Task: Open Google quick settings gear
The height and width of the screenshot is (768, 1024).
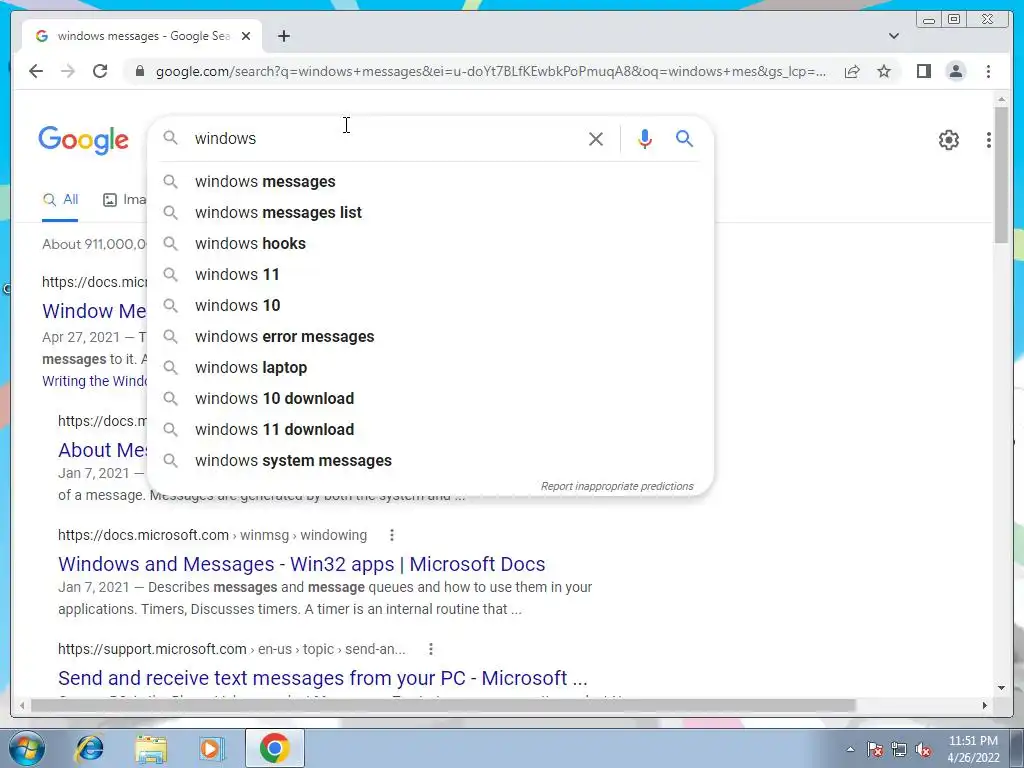Action: (949, 140)
